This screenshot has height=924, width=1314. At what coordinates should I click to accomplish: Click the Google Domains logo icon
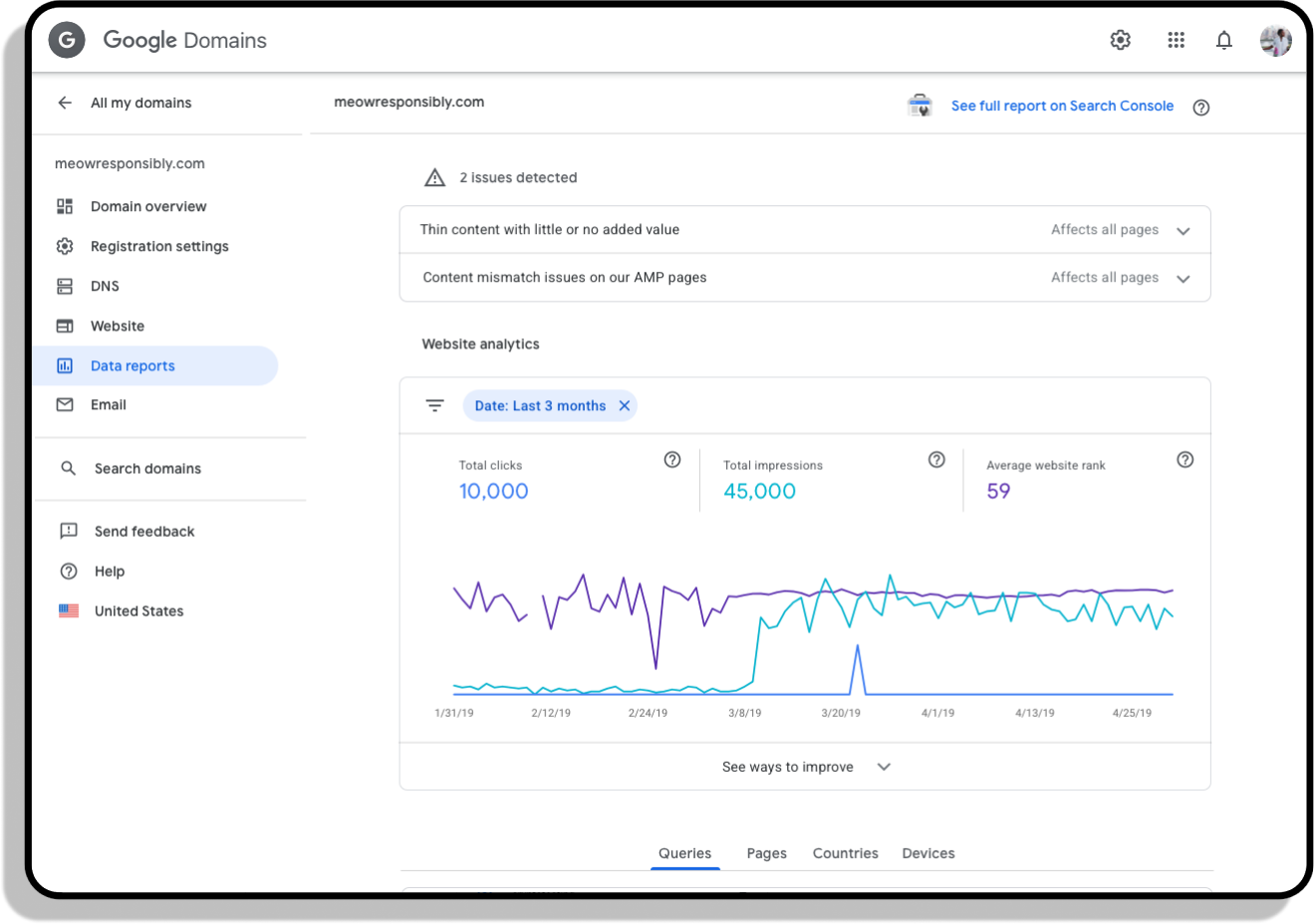pyautogui.click(x=67, y=40)
